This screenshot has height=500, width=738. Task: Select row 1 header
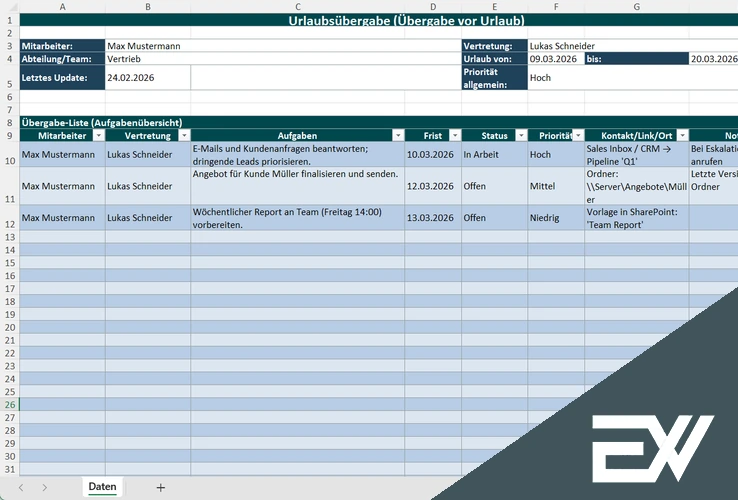click(x=10, y=20)
